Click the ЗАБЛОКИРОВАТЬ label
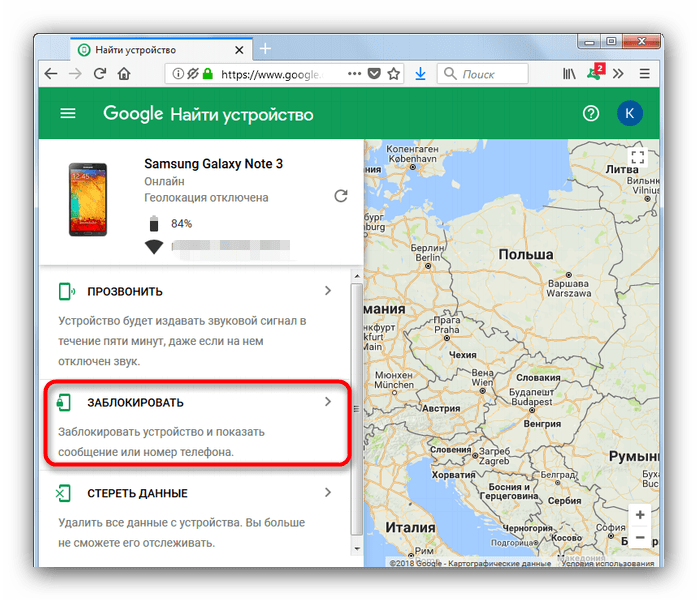This screenshot has width=698, height=600. 135,402
